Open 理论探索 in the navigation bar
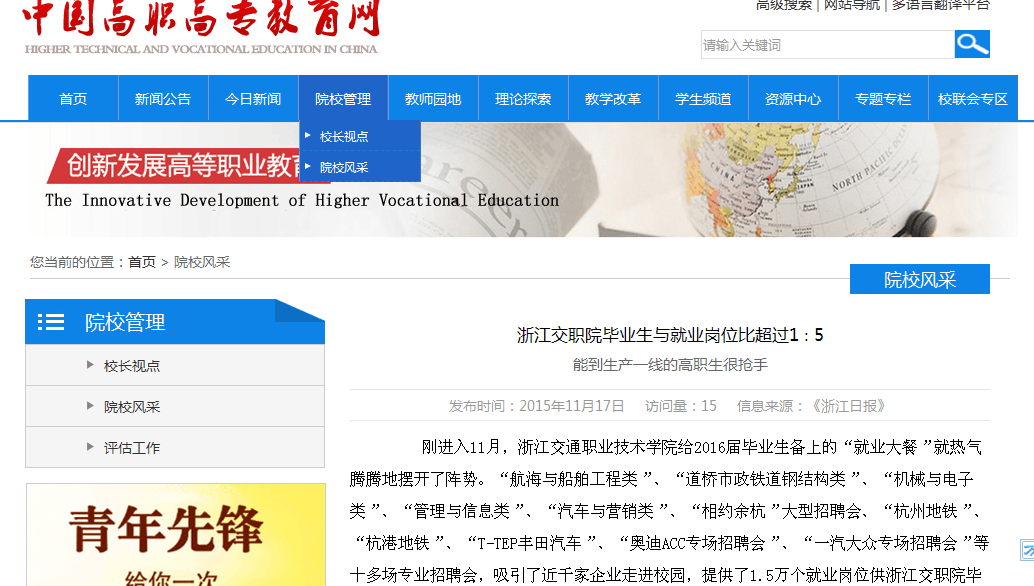The height and width of the screenshot is (586, 1034). pyautogui.click(x=523, y=99)
